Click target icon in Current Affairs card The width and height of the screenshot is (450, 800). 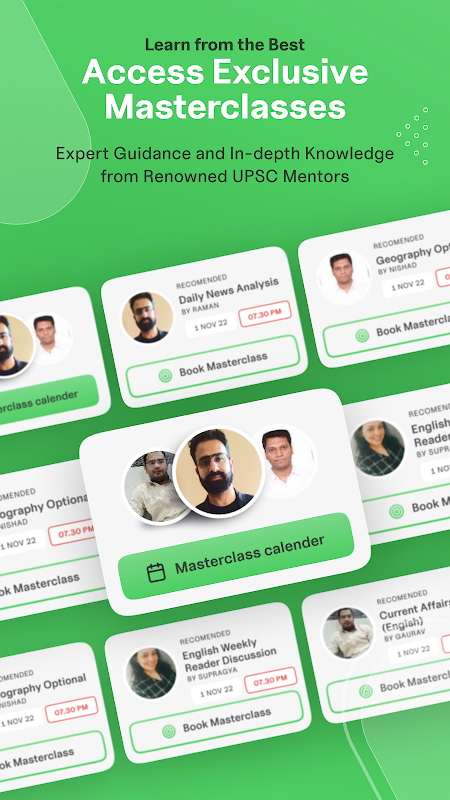(366, 691)
